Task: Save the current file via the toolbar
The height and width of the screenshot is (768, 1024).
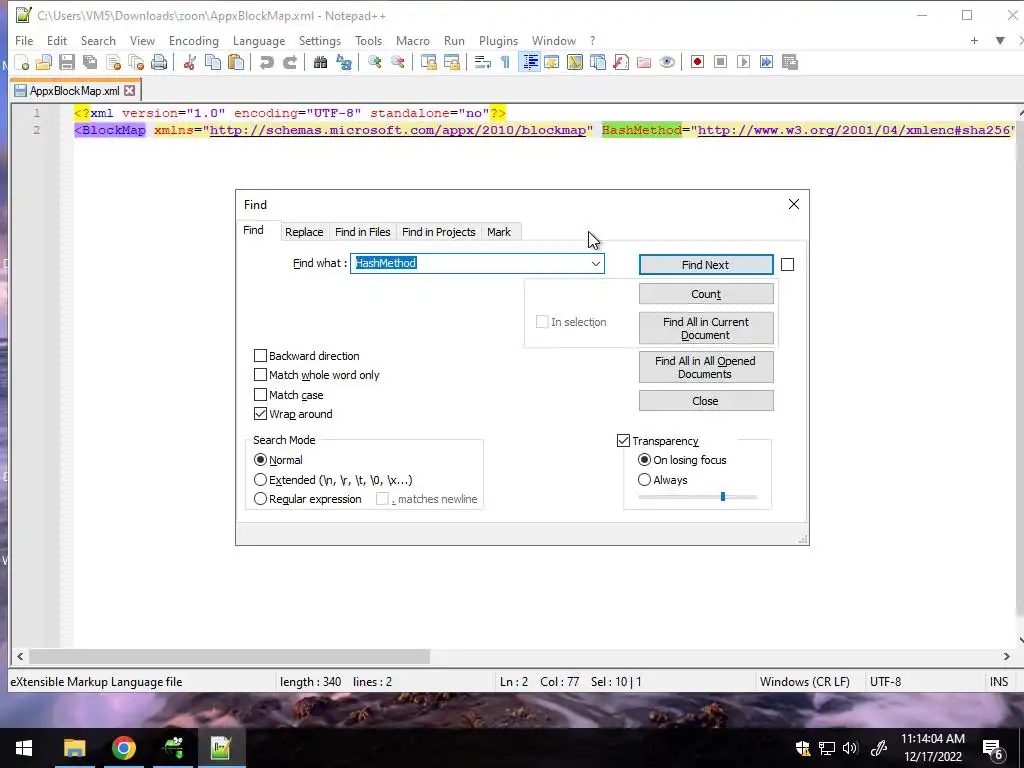Action: pos(67,62)
